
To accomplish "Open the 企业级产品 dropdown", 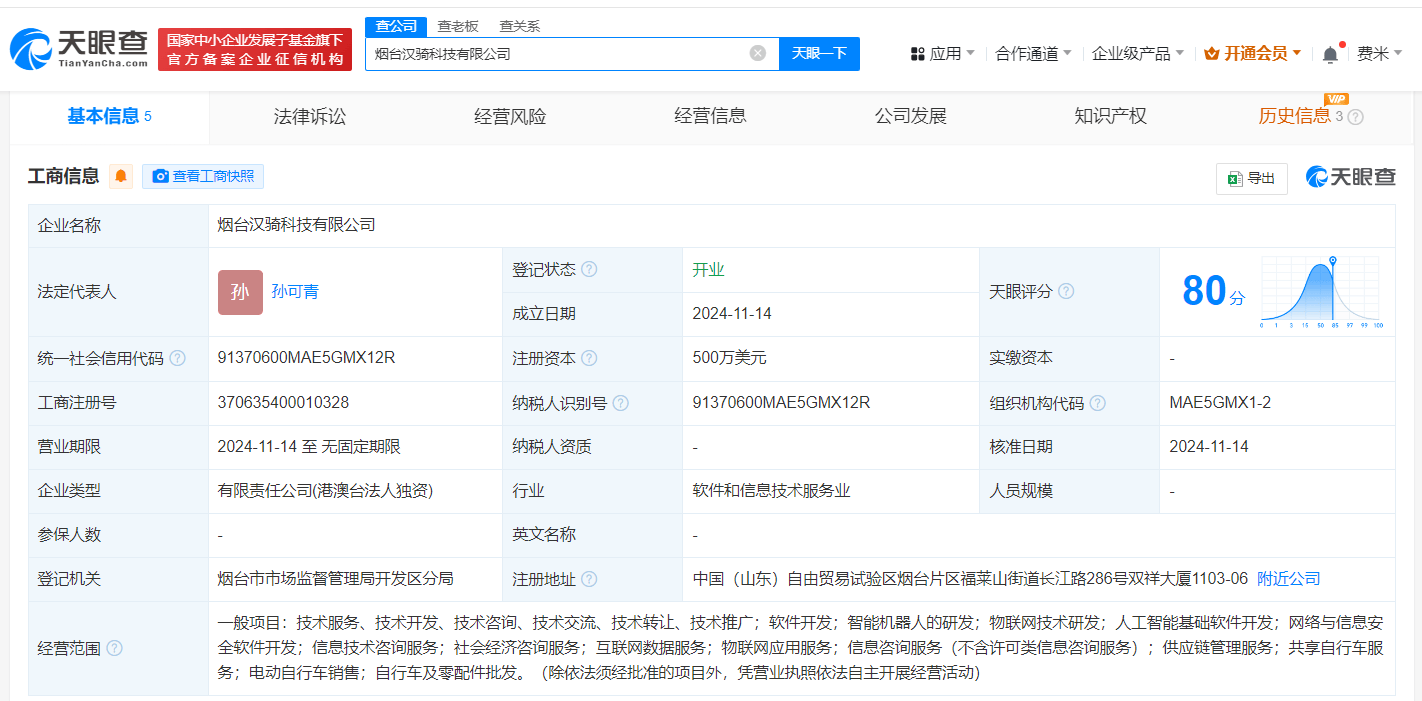I will click(1137, 53).
